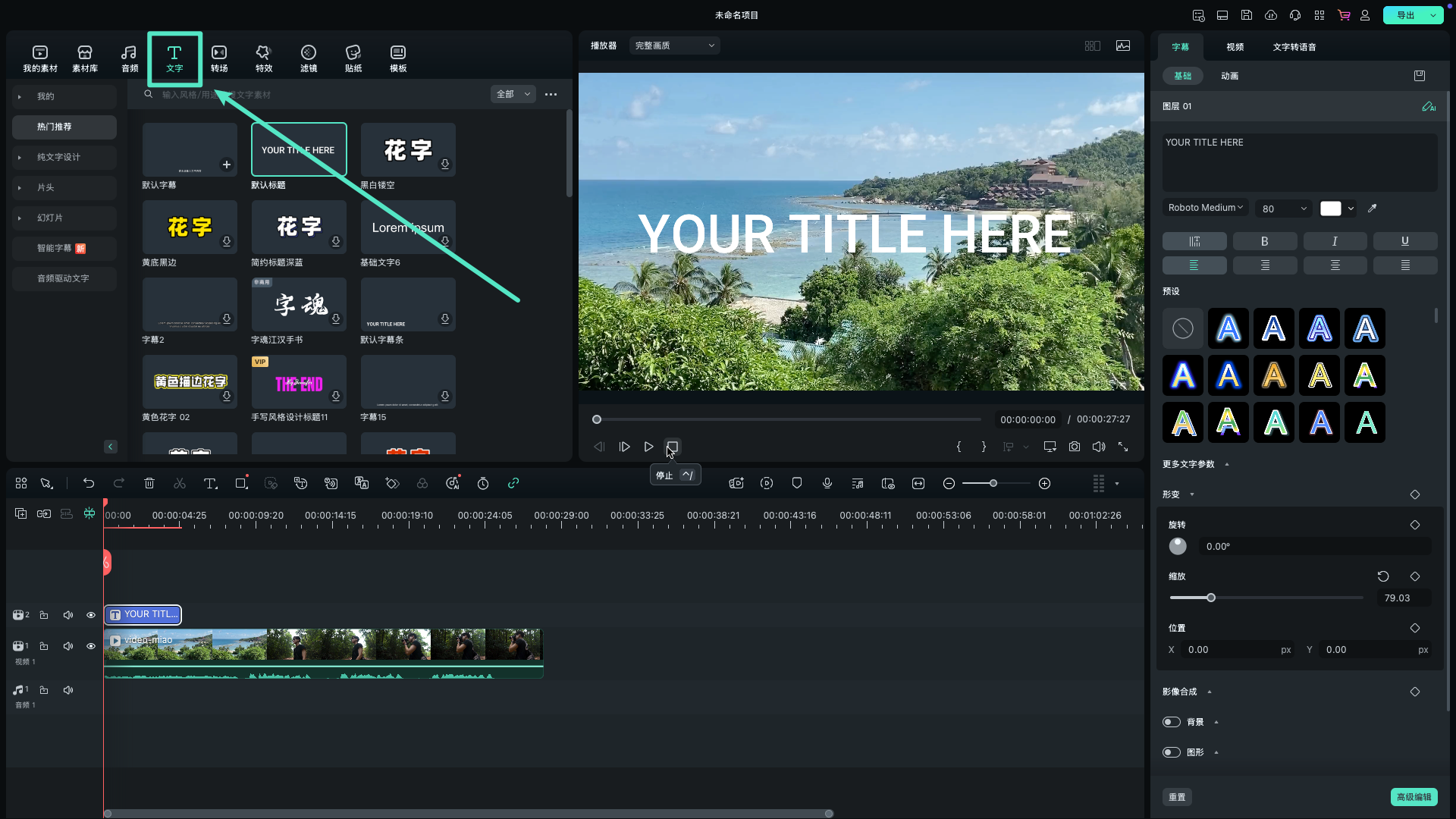Screen dimensions: 1456x819
Task: Click the Transitions tool icon
Action: tap(219, 58)
